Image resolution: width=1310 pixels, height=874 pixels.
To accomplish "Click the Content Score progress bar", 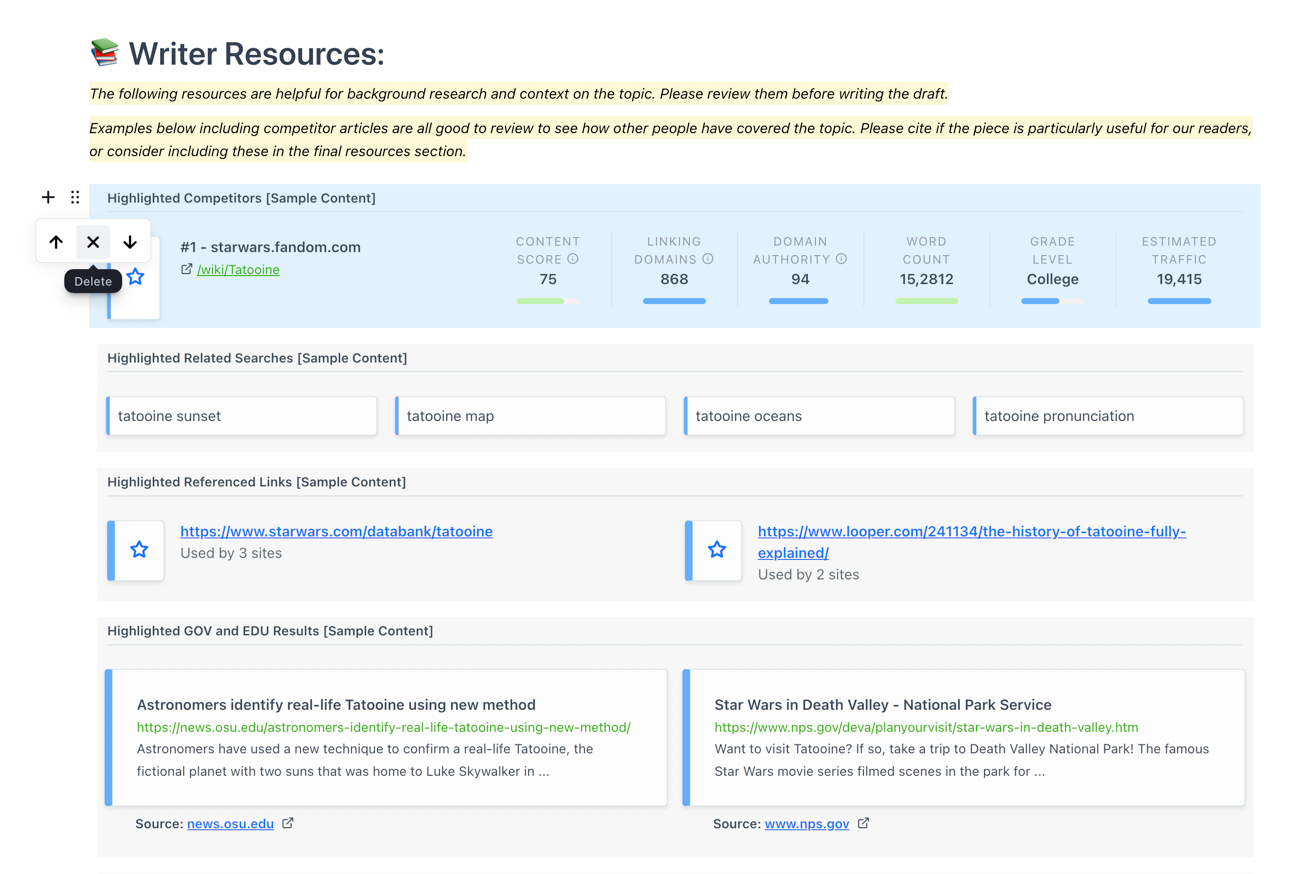I will 548,301.
